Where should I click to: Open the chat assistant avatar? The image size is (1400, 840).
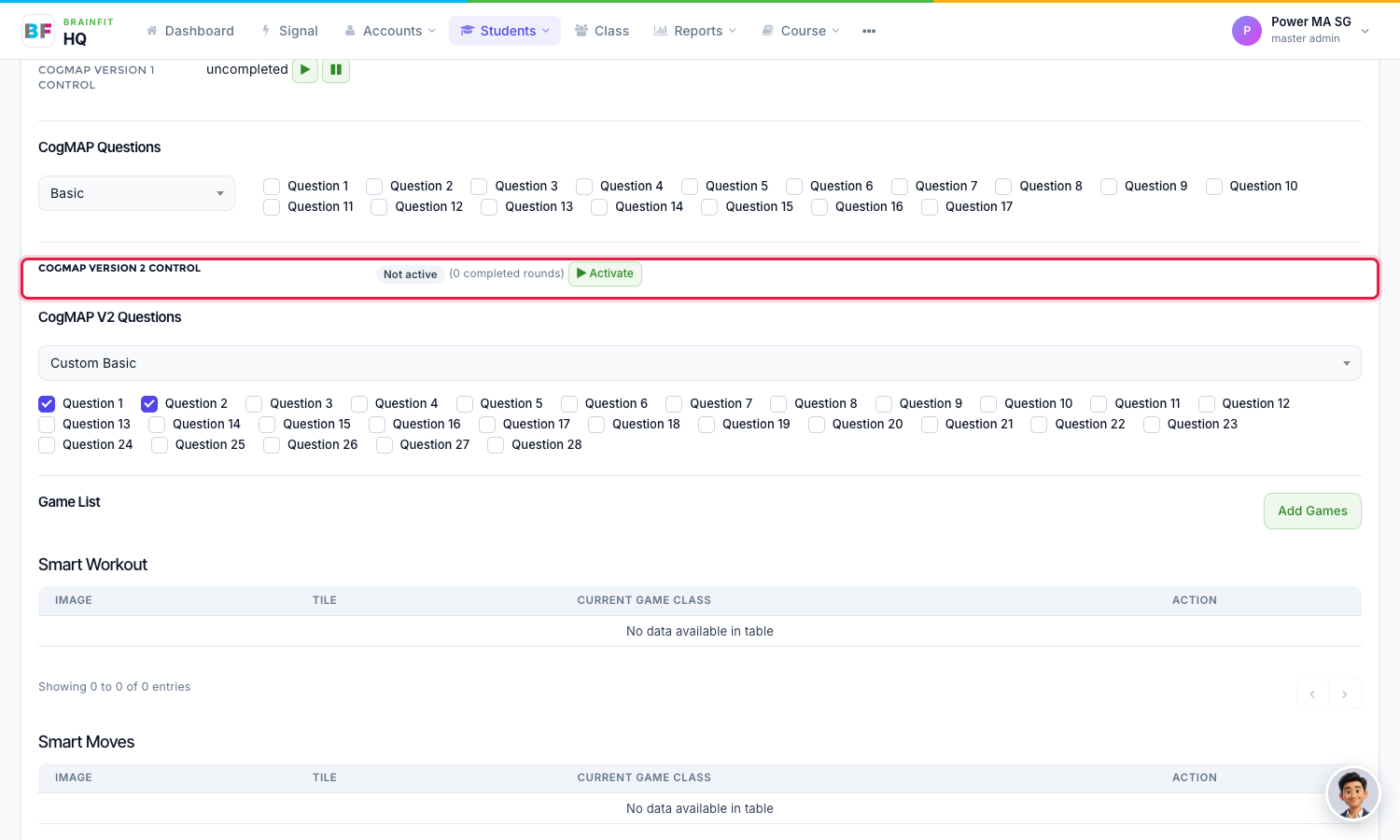pos(1352,793)
